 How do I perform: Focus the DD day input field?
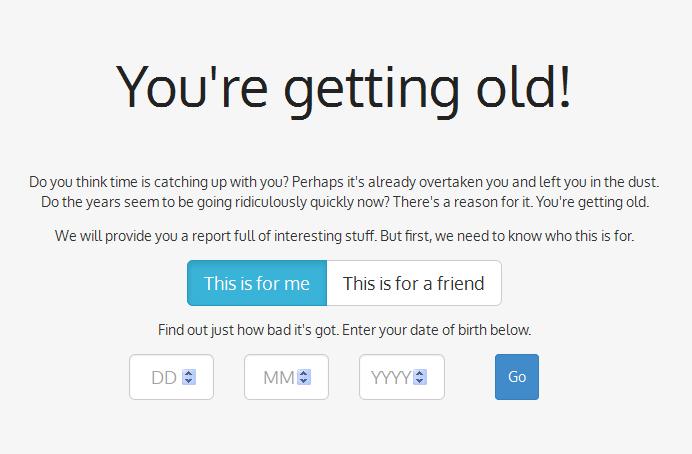click(x=160, y=378)
